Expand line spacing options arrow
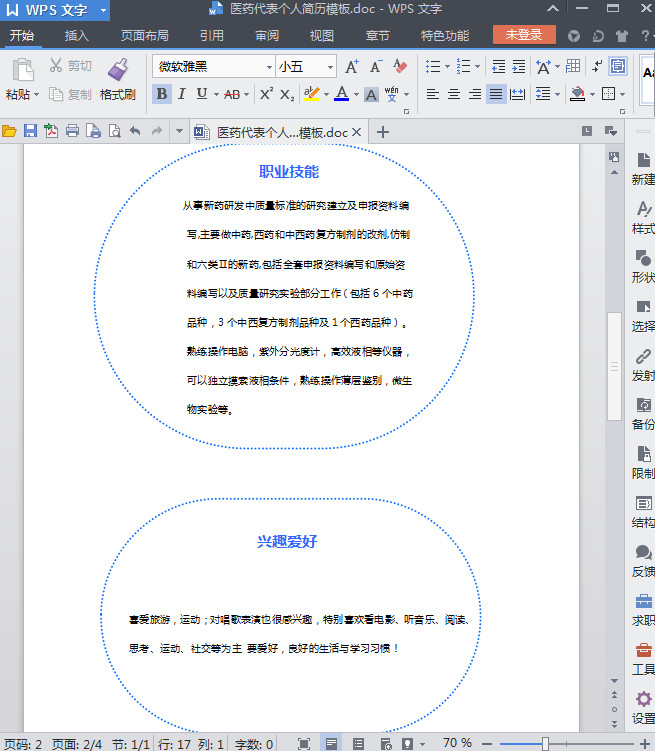Screen dimensions: 655x751 [x=557, y=94]
